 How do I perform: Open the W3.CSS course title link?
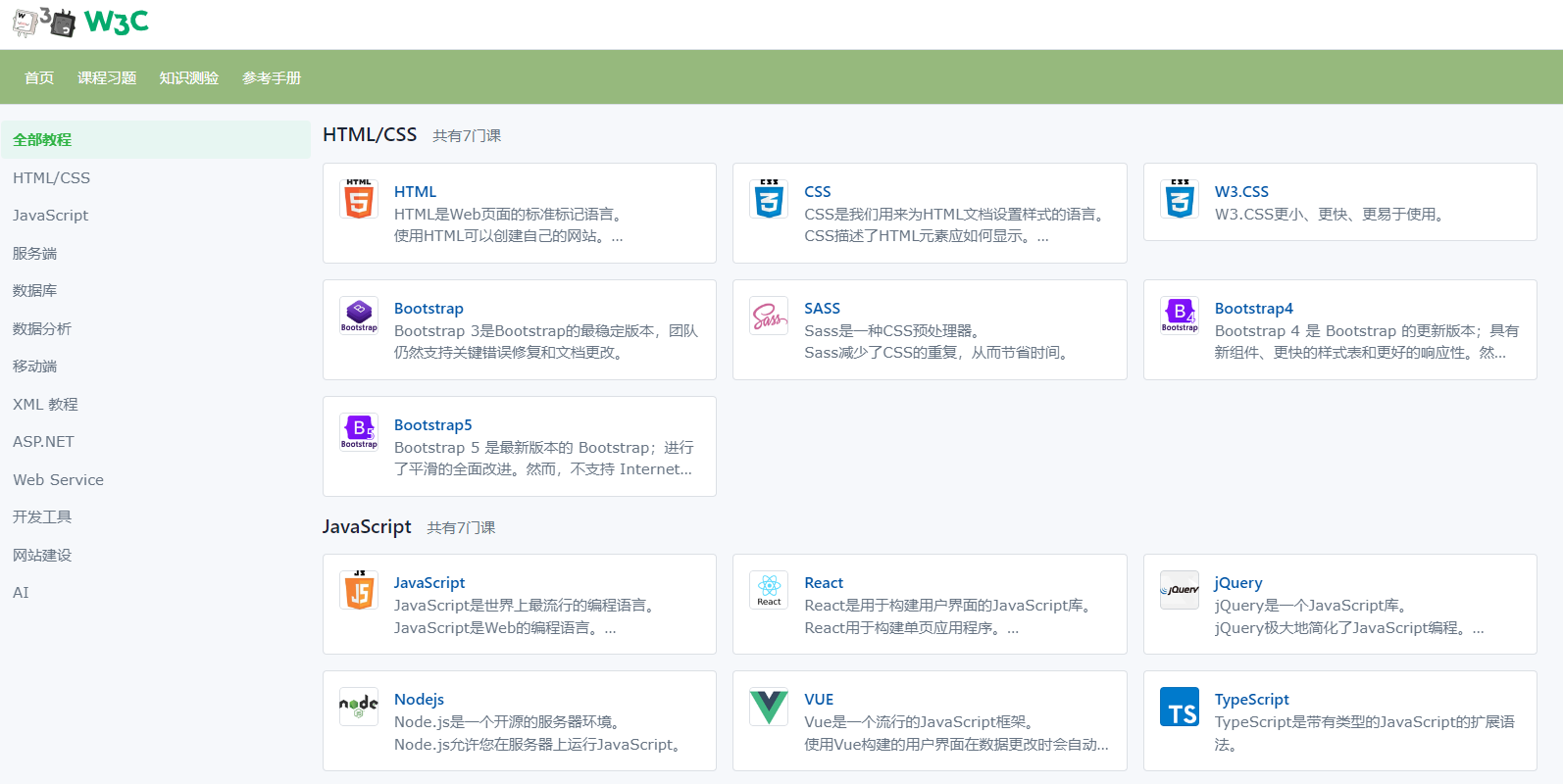1241,192
